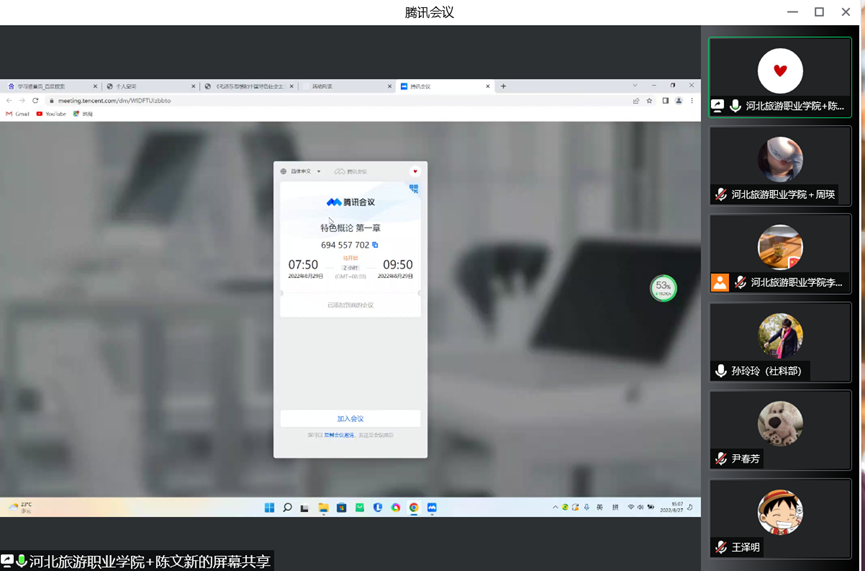The image size is (865, 571).
Task: Toggle the 拼 input mode indicator
Action: click(x=615, y=507)
